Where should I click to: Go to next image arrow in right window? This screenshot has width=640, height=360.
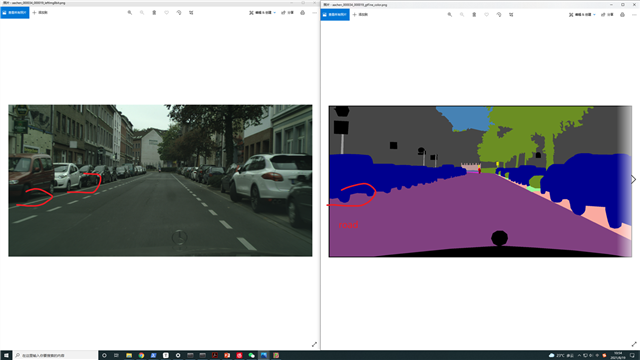(633, 180)
